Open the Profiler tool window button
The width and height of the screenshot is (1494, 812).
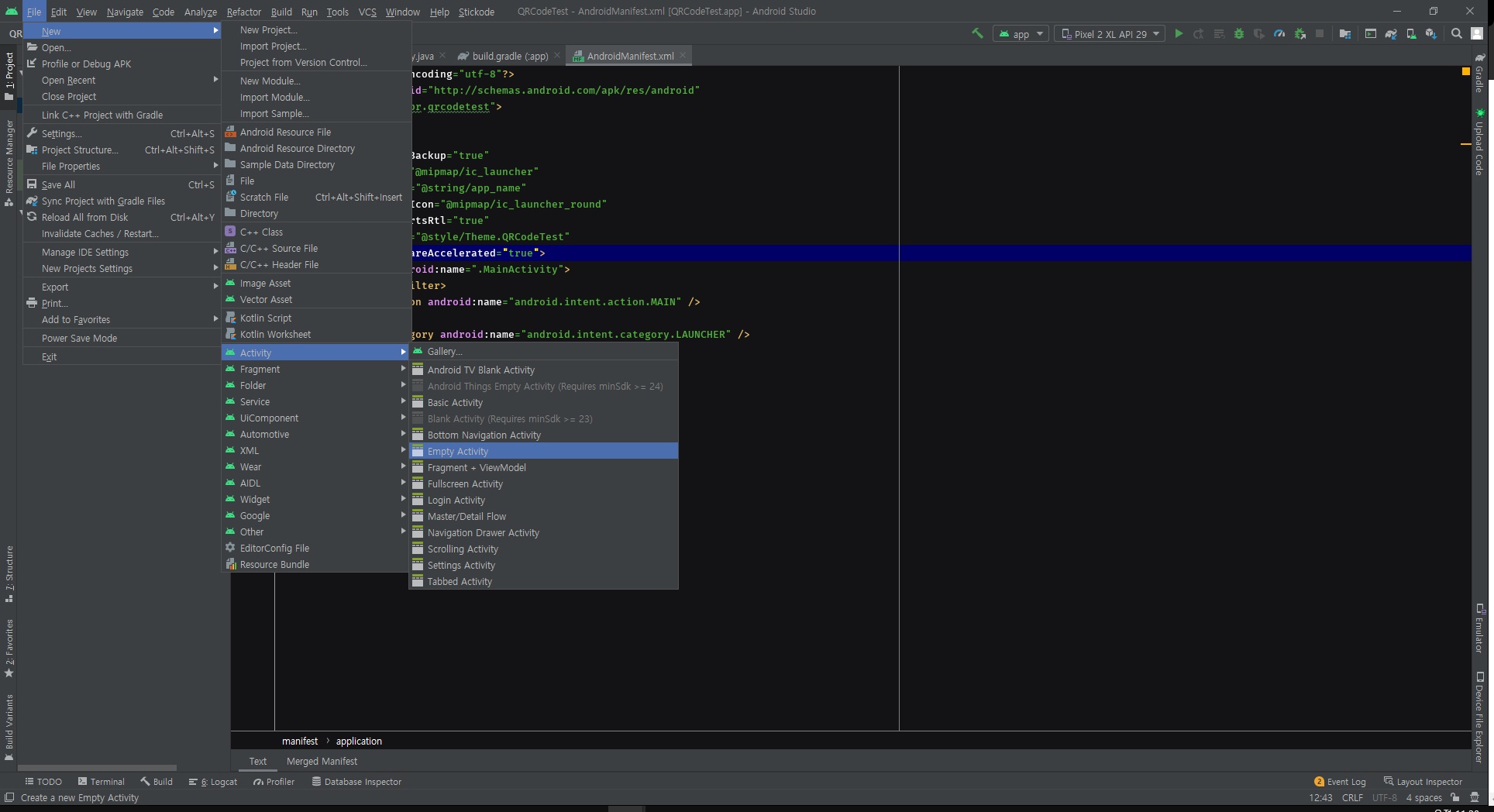point(274,782)
